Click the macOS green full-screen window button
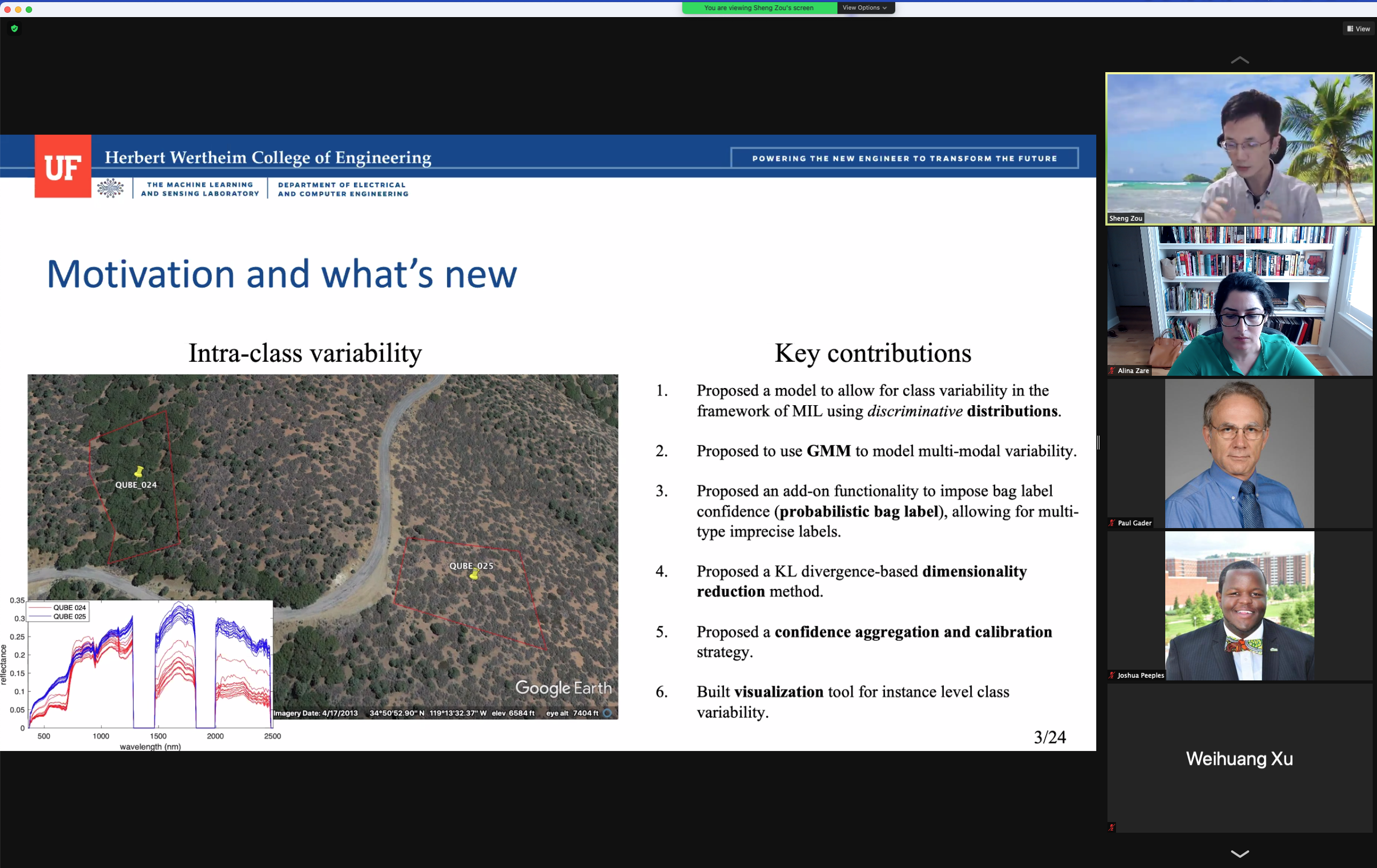Screen dimensions: 1377x868 point(28,9)
